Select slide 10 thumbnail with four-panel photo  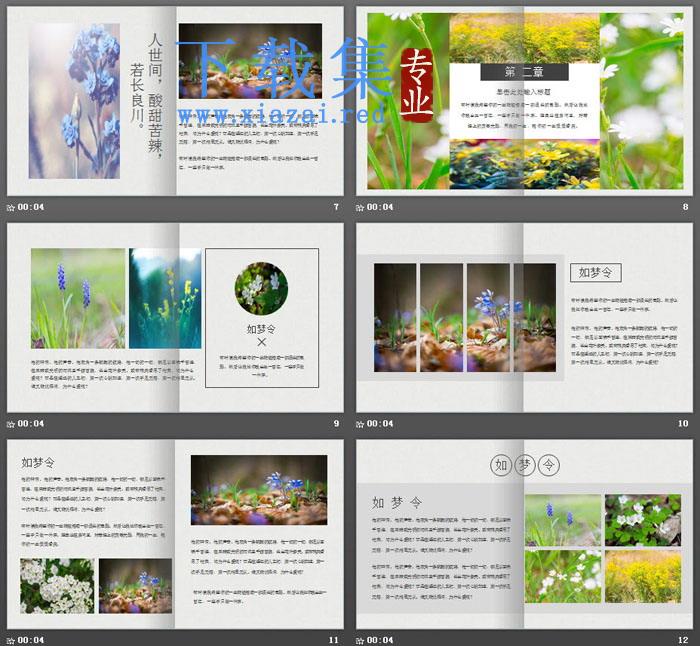coord(524,317)
